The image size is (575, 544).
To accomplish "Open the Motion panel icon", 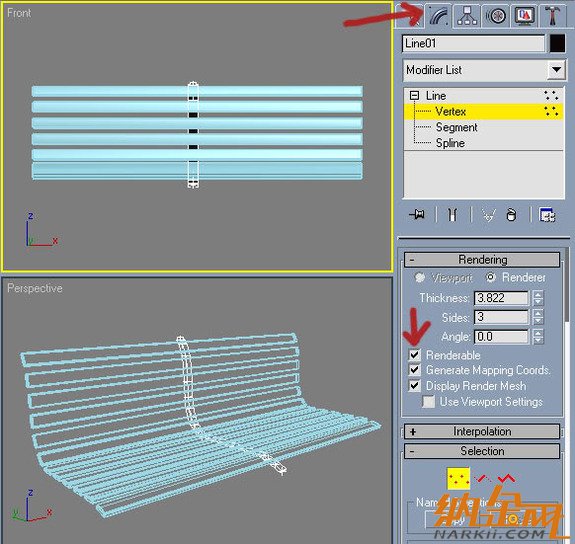I will coord(495,15).
